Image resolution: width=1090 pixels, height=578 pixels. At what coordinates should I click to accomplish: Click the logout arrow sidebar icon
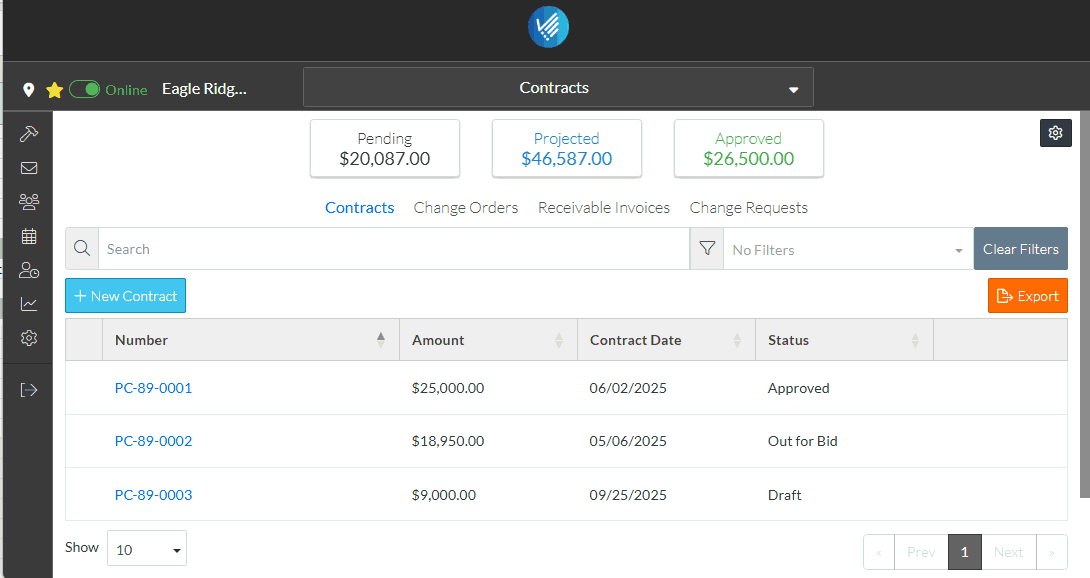28,390
